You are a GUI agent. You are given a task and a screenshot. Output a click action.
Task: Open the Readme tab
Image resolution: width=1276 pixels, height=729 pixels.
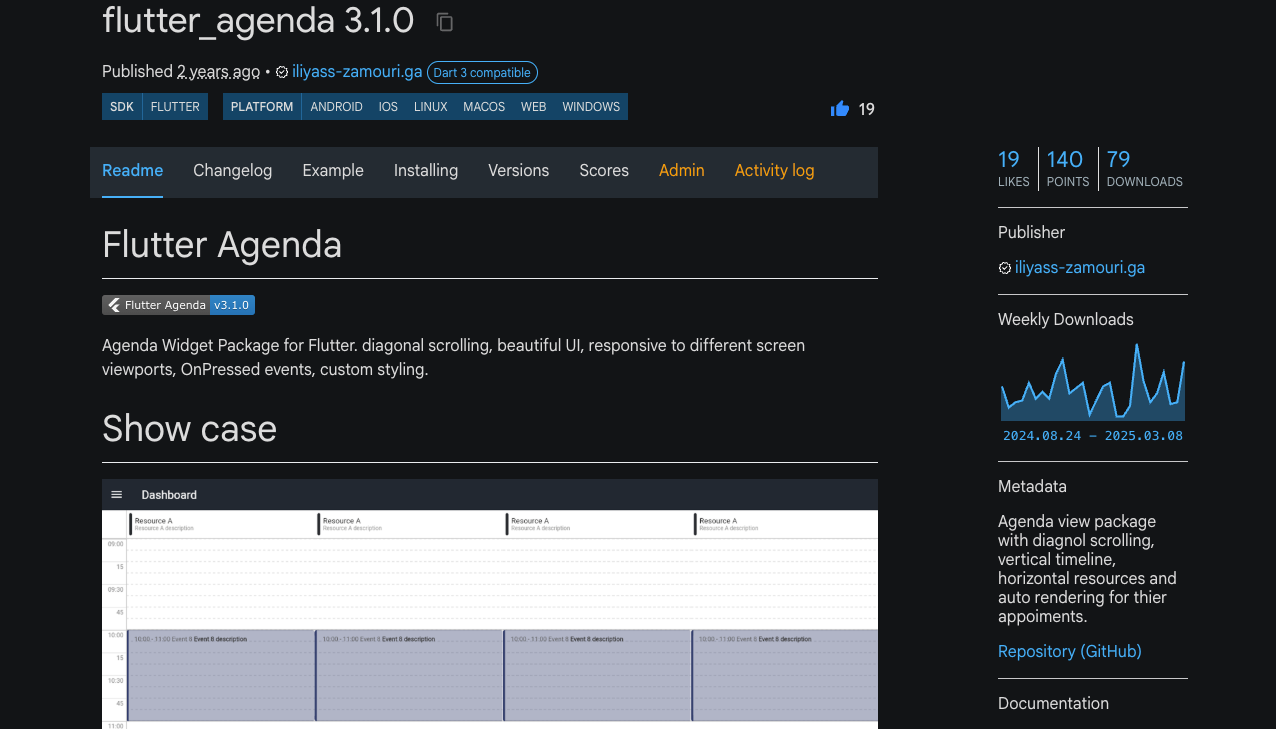pos(132,170)
